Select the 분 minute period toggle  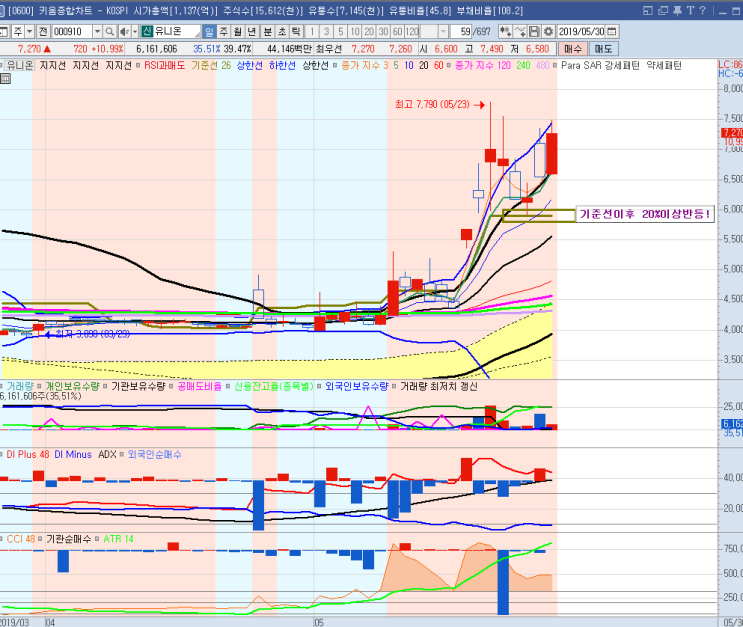pyautogui.click(x=268, y=32)
